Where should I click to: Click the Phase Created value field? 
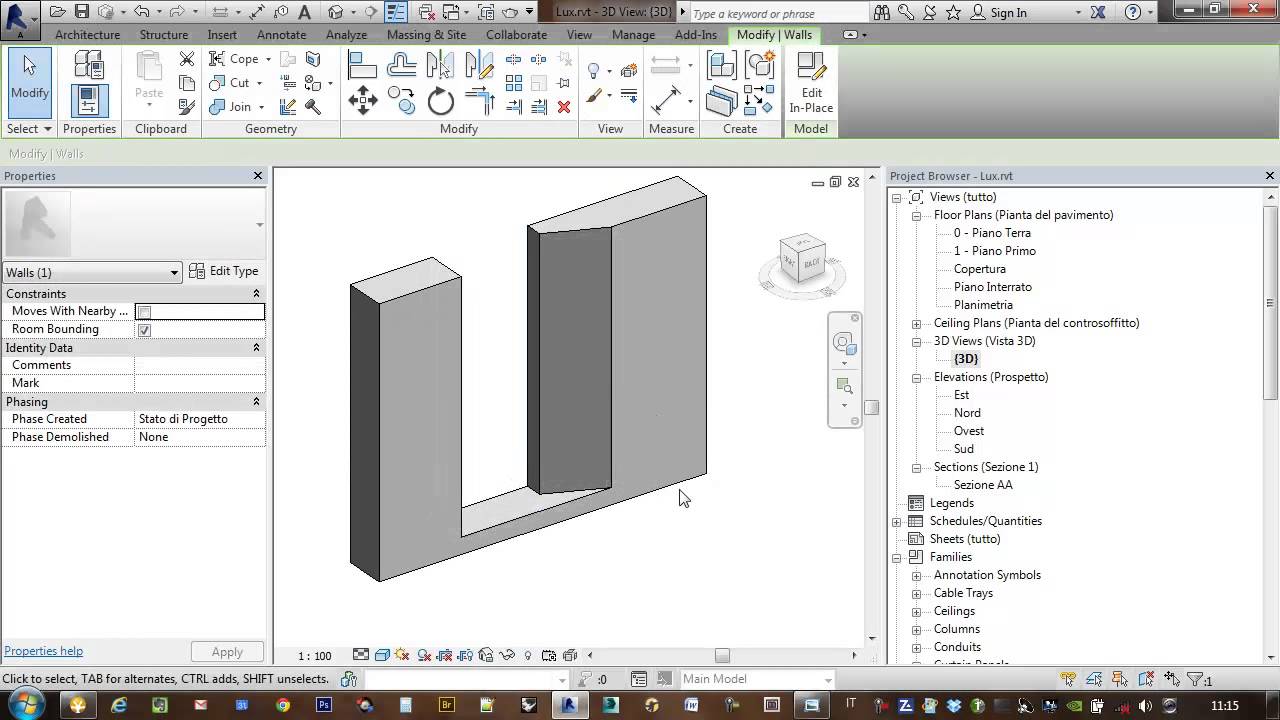tap(200, 419)
